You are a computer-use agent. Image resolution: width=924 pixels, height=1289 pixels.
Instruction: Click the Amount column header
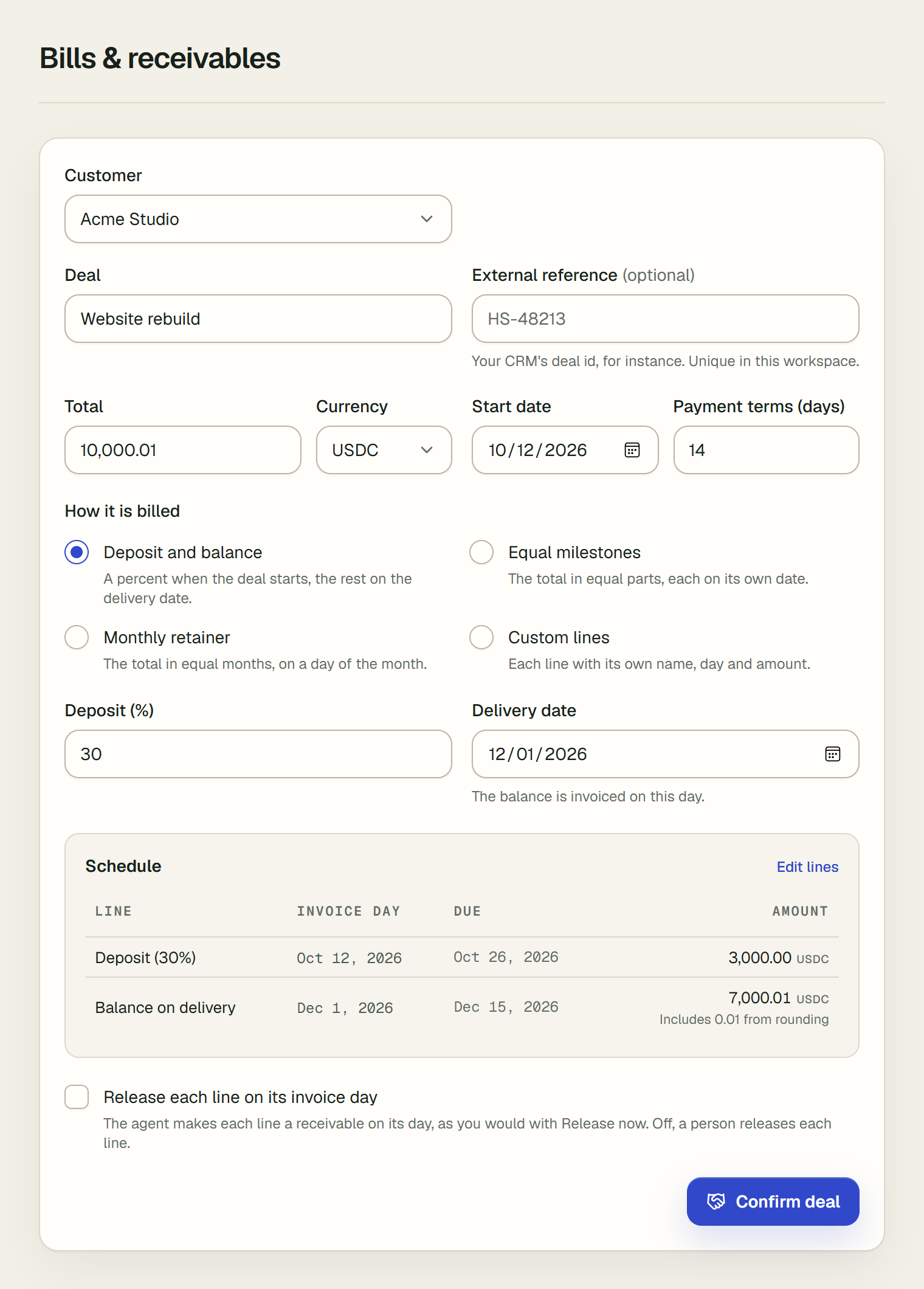point(800,911)
